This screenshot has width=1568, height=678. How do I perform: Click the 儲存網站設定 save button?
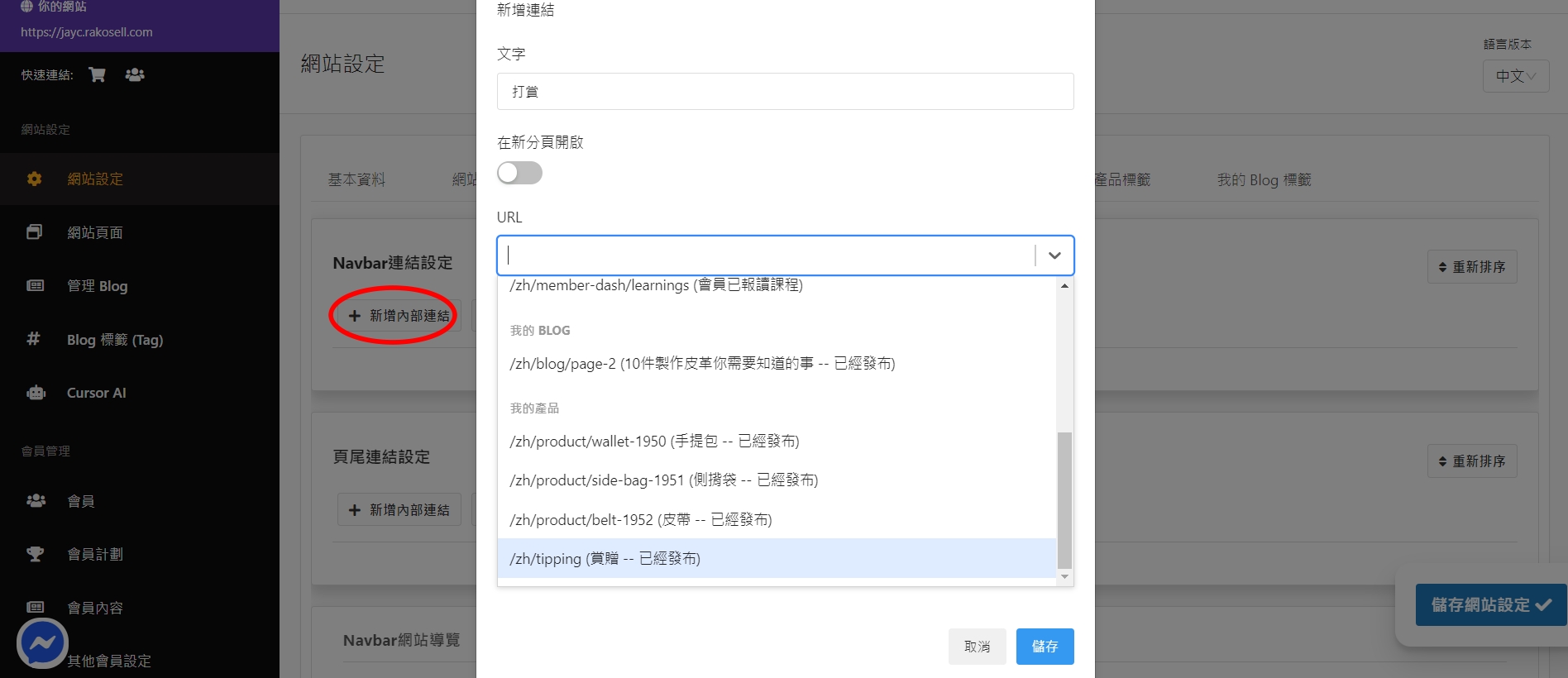tap(1490, 605)
